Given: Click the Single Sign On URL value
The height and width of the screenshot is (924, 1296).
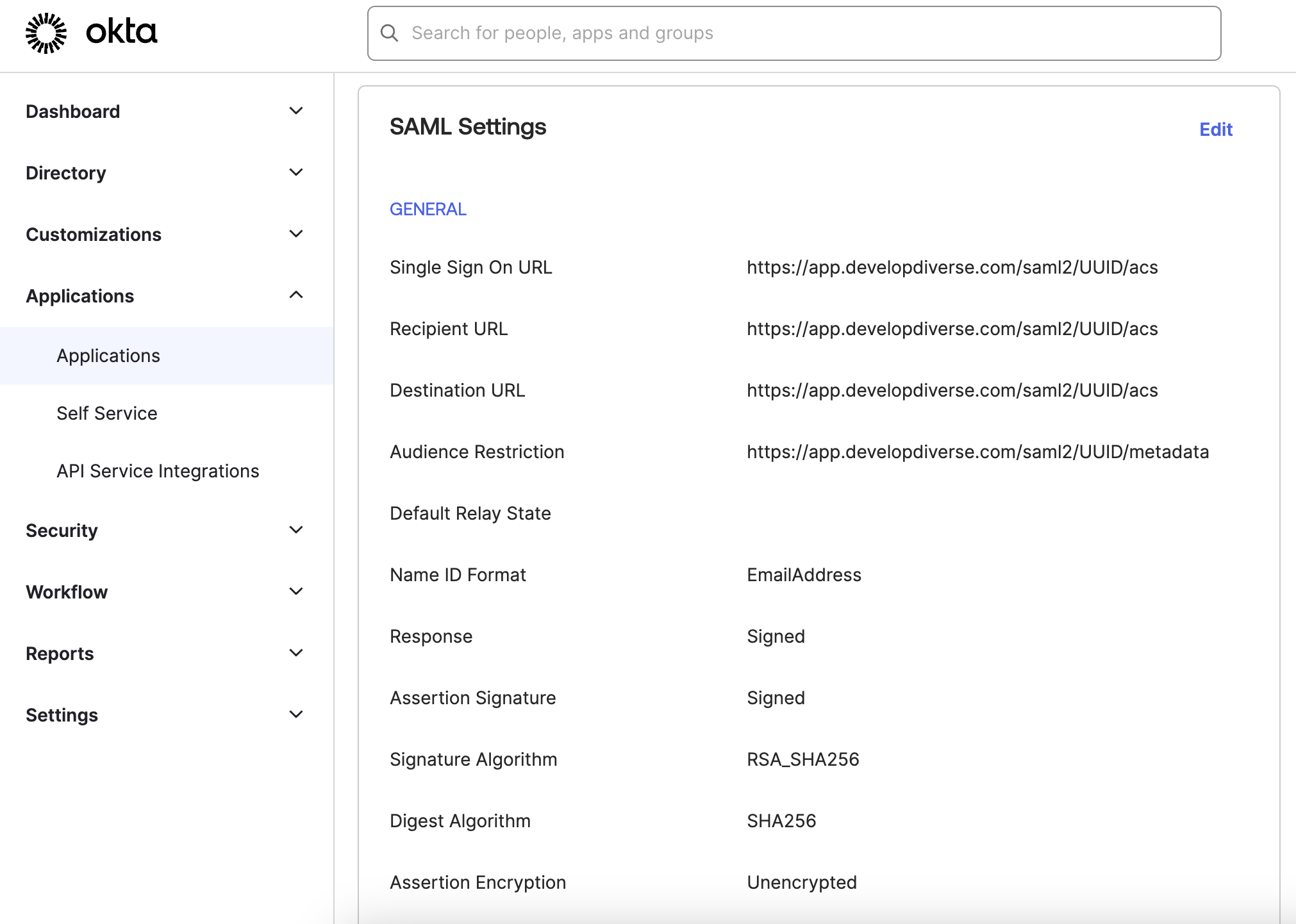Looking at the screenshot, I should pos(952,267).
